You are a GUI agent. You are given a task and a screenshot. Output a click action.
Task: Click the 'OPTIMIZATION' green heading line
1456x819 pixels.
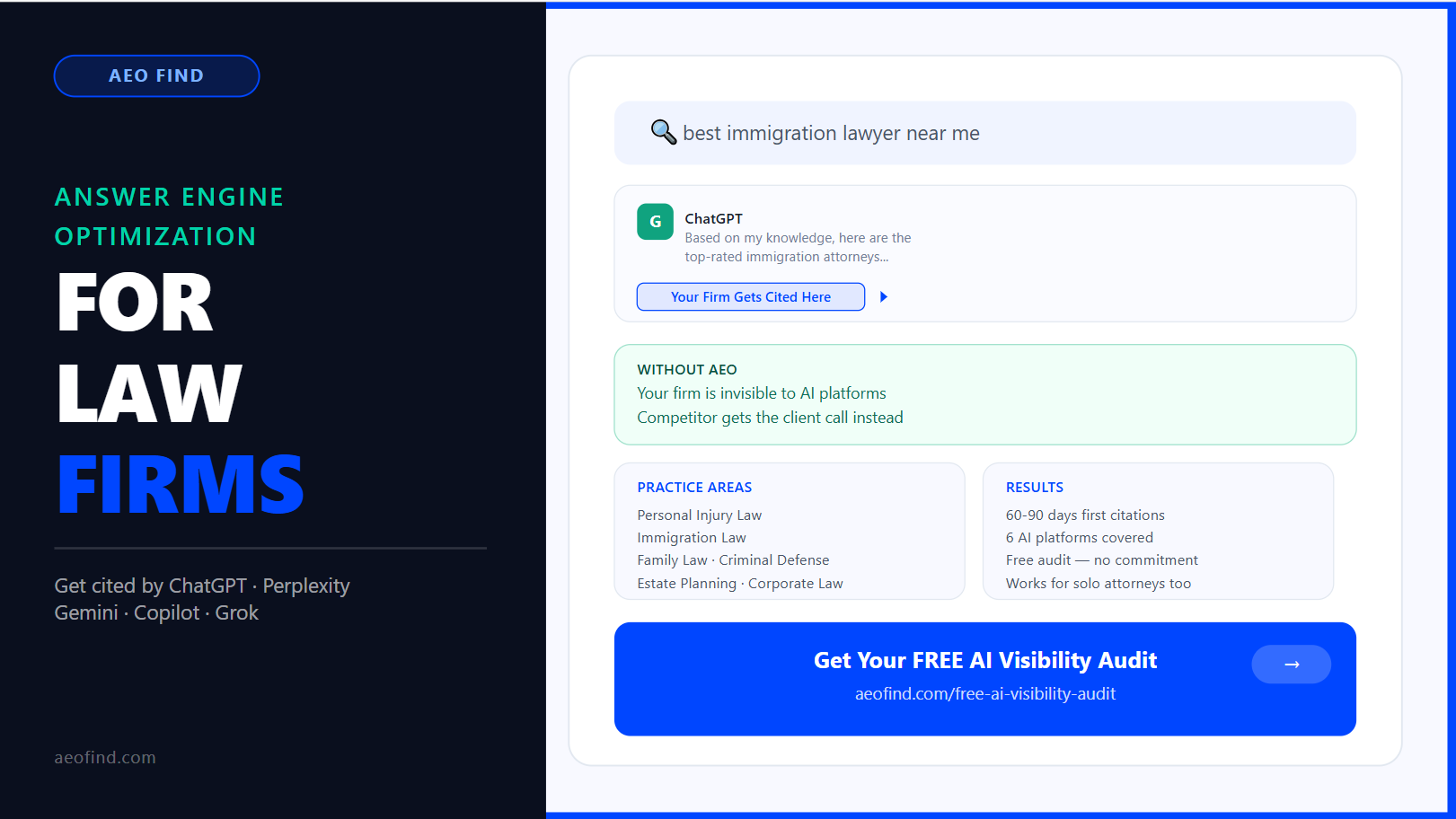155,236
